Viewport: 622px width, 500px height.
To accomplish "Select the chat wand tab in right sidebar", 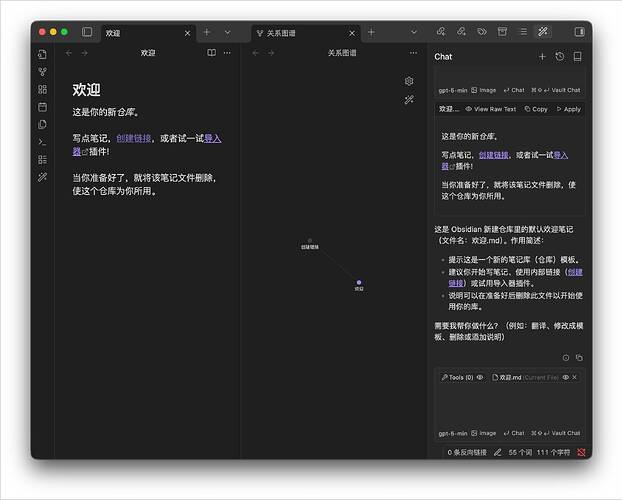I will [x=543, y=32].
